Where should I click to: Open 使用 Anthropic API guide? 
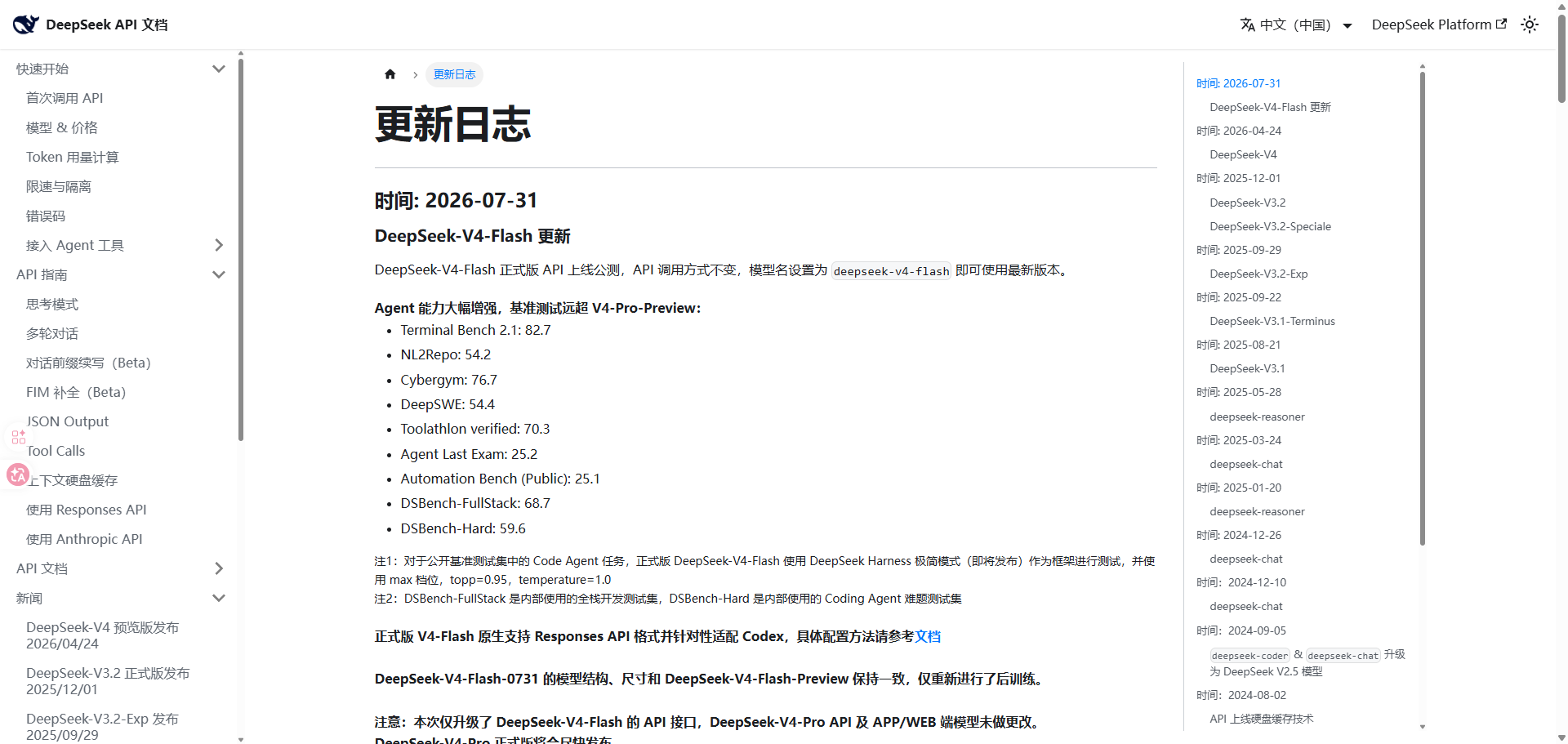click(x=84, y=539)
